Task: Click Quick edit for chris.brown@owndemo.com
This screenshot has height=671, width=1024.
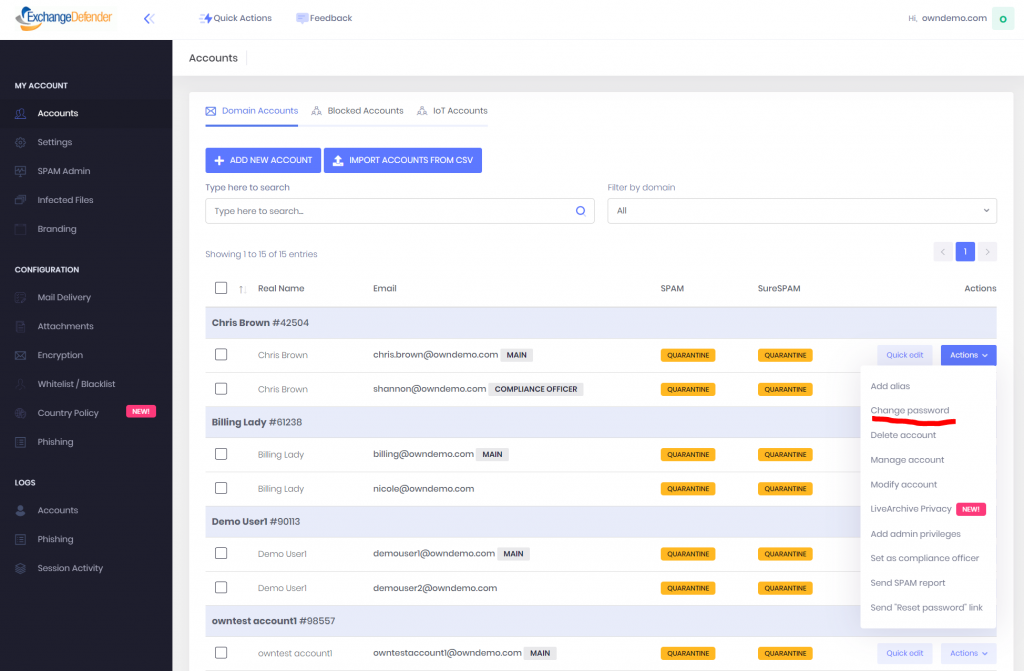Action: pyautogui.click(x=904, y=355)
